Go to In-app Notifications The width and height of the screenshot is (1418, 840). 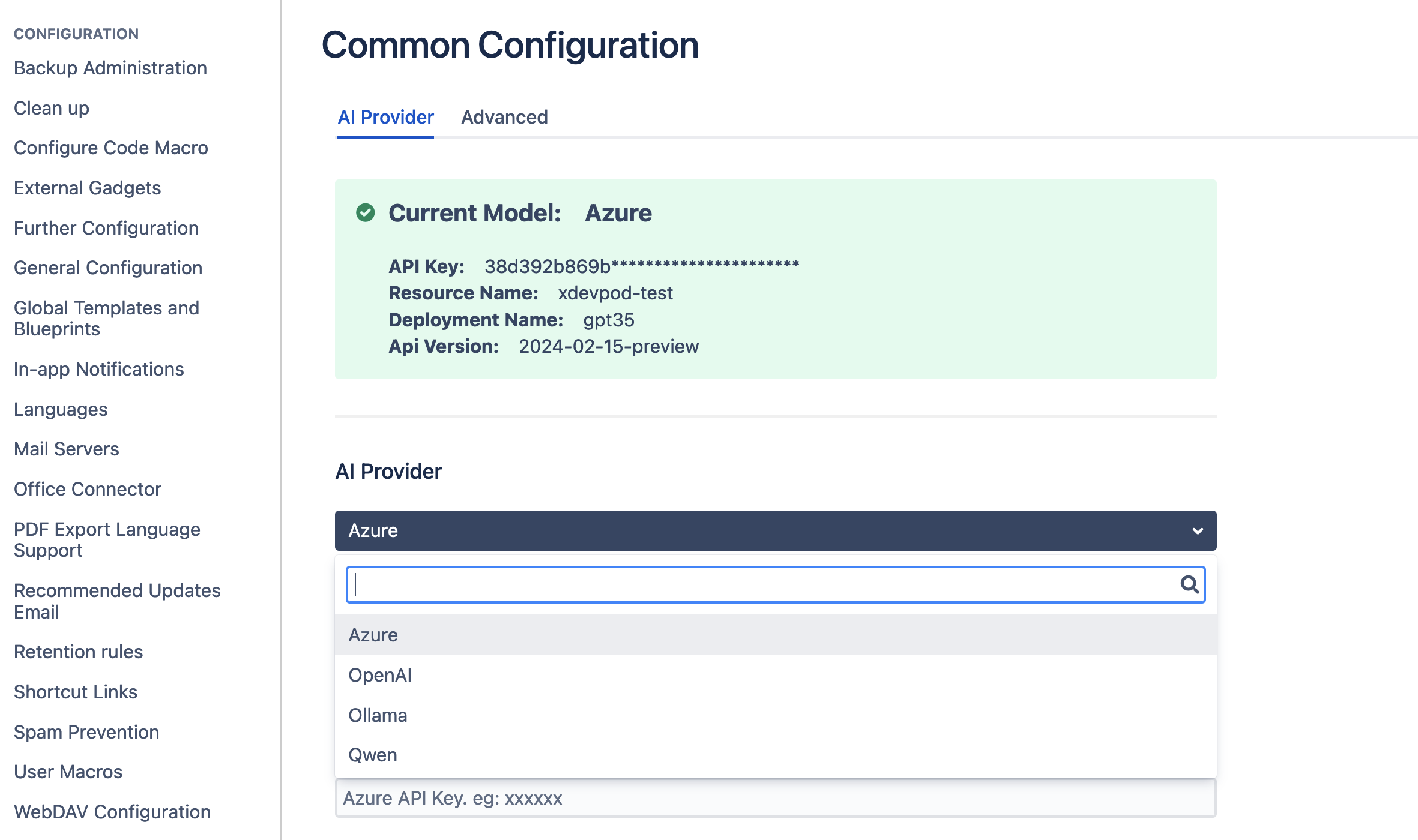(99, 369)
